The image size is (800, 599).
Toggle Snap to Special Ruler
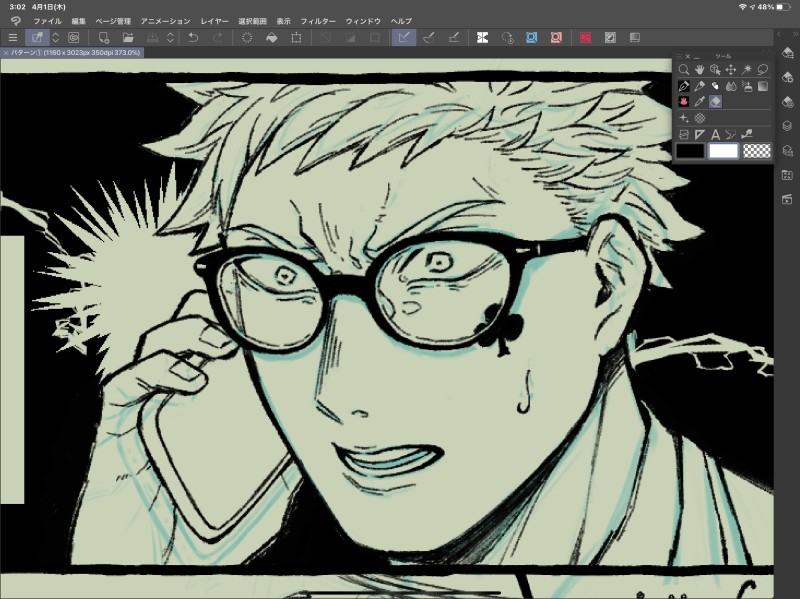(429, 38)
